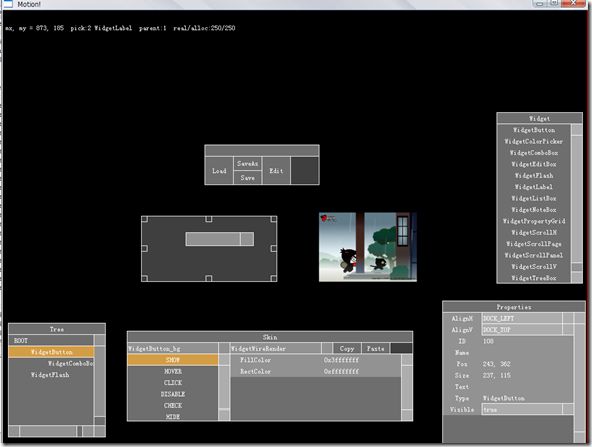
Task: Select WidgetComboBox node in the Tree panel
Action: (x=51, y=363)
